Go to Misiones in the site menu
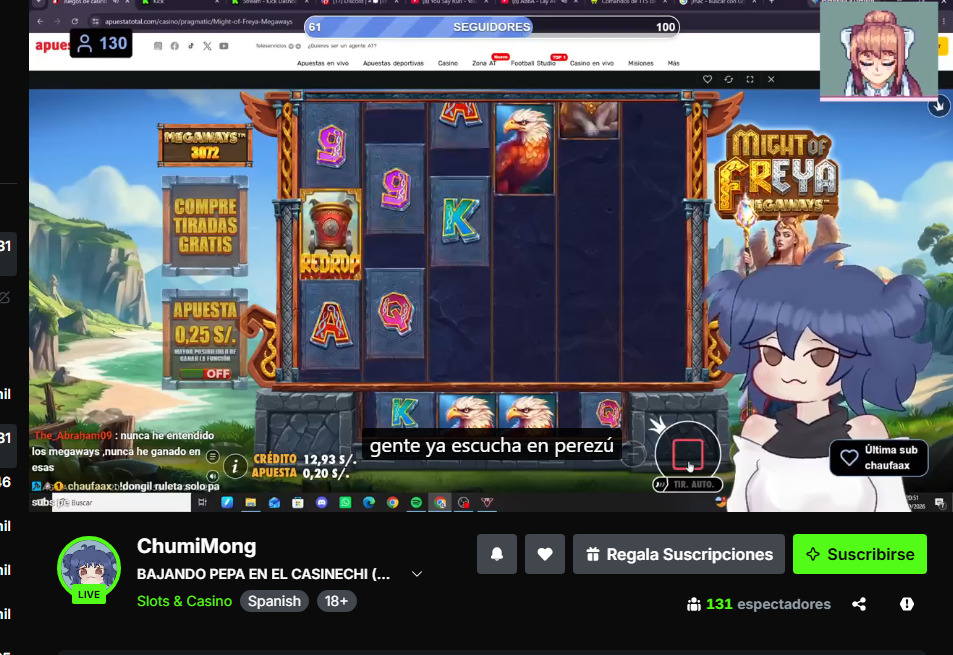This screenshot has height=655, width=953. click(641, 63)
